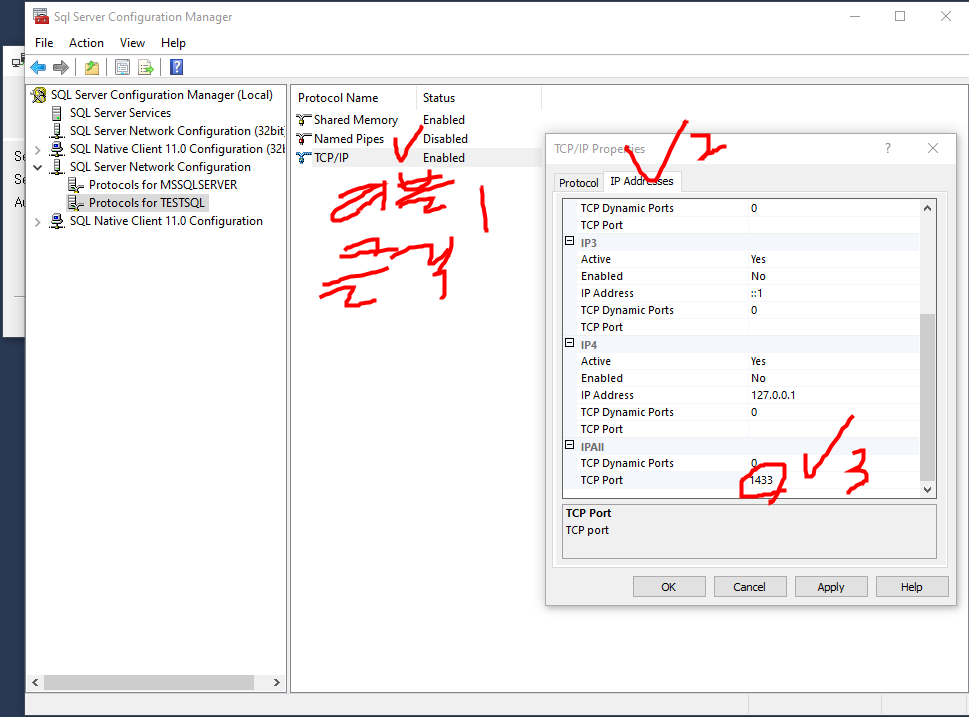Click the tree pane horizontal scrollbar thumb
The height and width of the screenshot is (717, 969).
(149, 682)
